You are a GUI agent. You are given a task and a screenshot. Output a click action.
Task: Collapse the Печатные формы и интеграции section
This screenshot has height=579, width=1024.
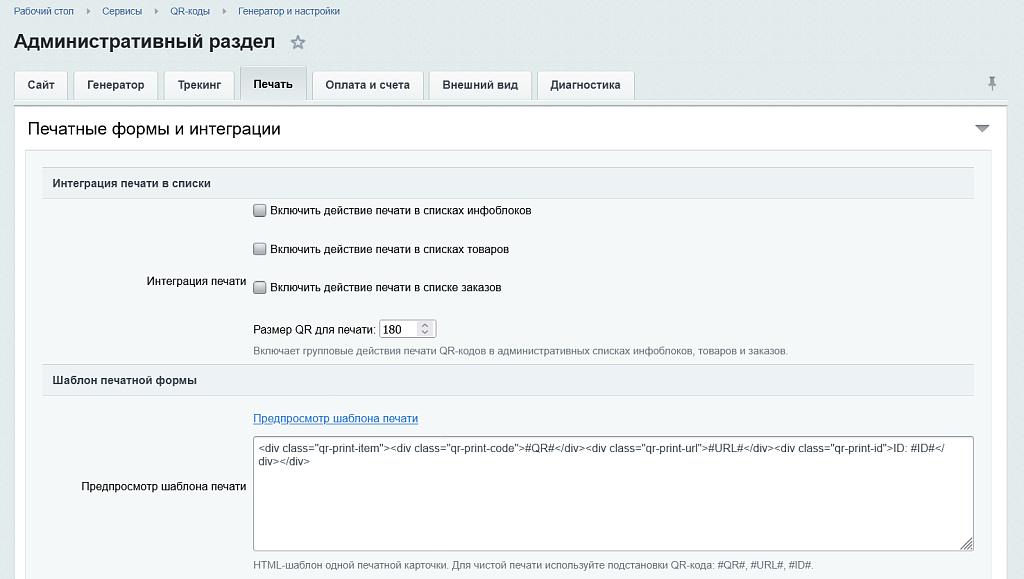point(982,129)
